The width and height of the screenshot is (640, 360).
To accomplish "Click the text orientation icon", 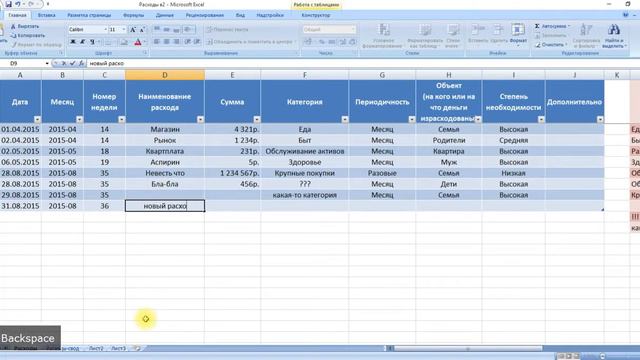I will (188, 29).
